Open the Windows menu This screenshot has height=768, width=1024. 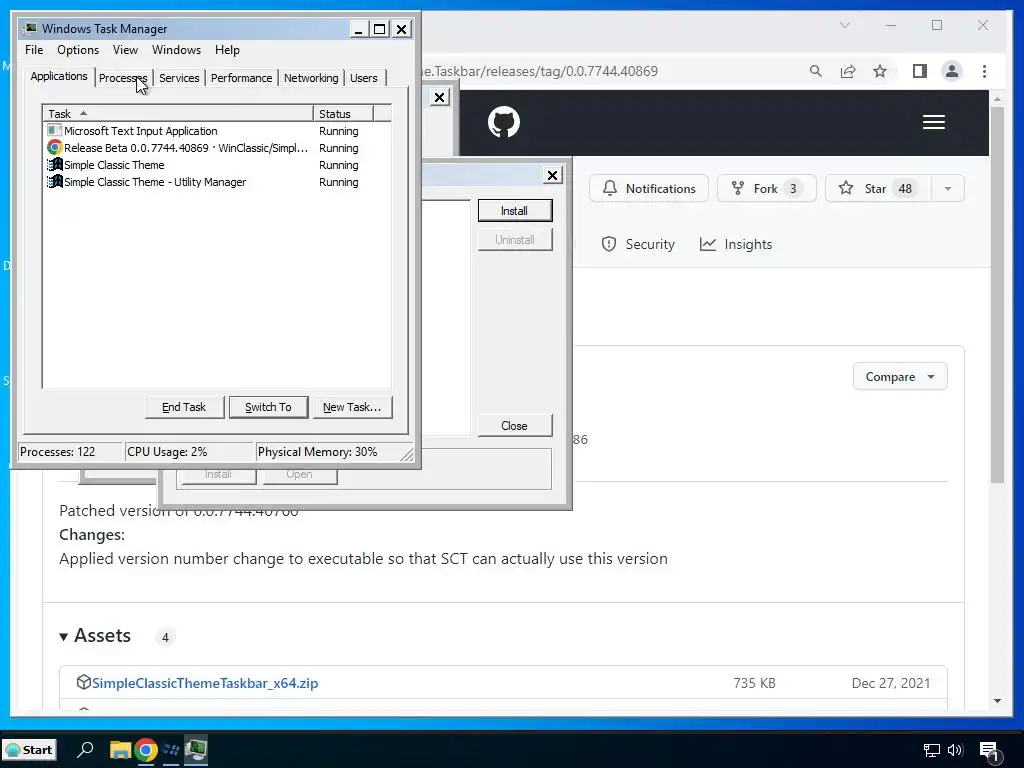(x=176, y=50)
